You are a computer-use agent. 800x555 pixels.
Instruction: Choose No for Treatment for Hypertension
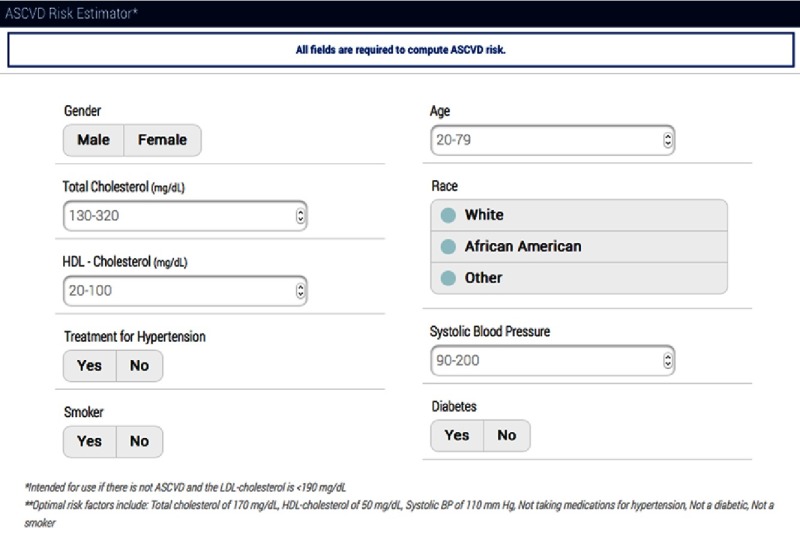point(139,366)
